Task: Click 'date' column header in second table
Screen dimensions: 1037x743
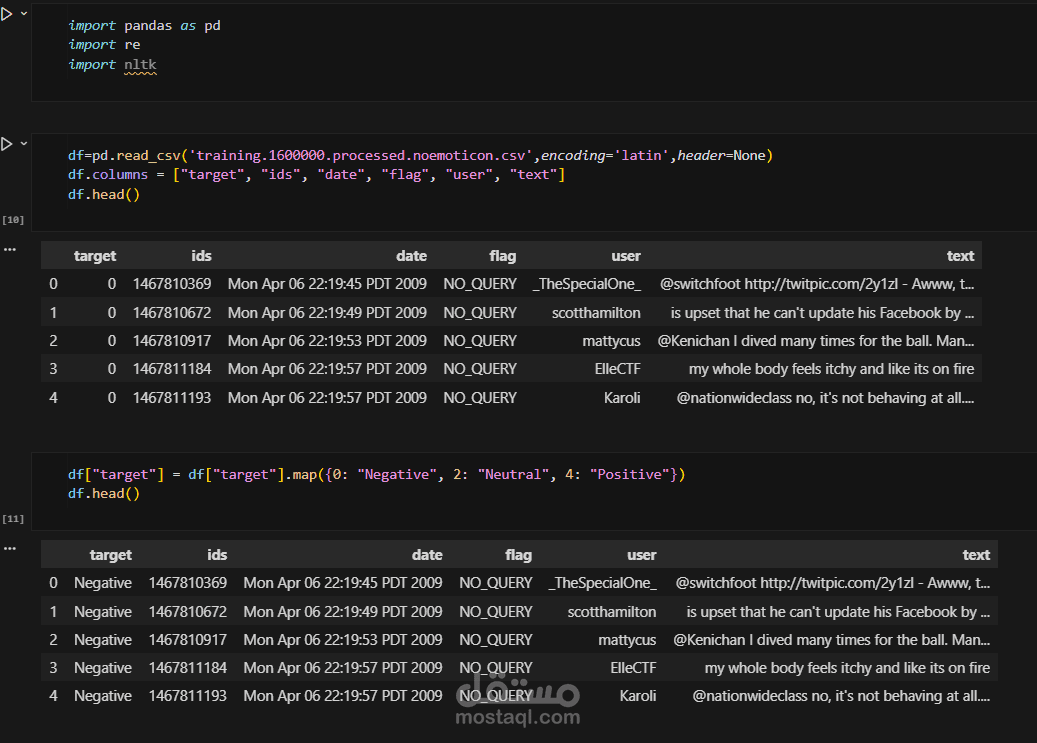Action: click(x=427, y=555)
